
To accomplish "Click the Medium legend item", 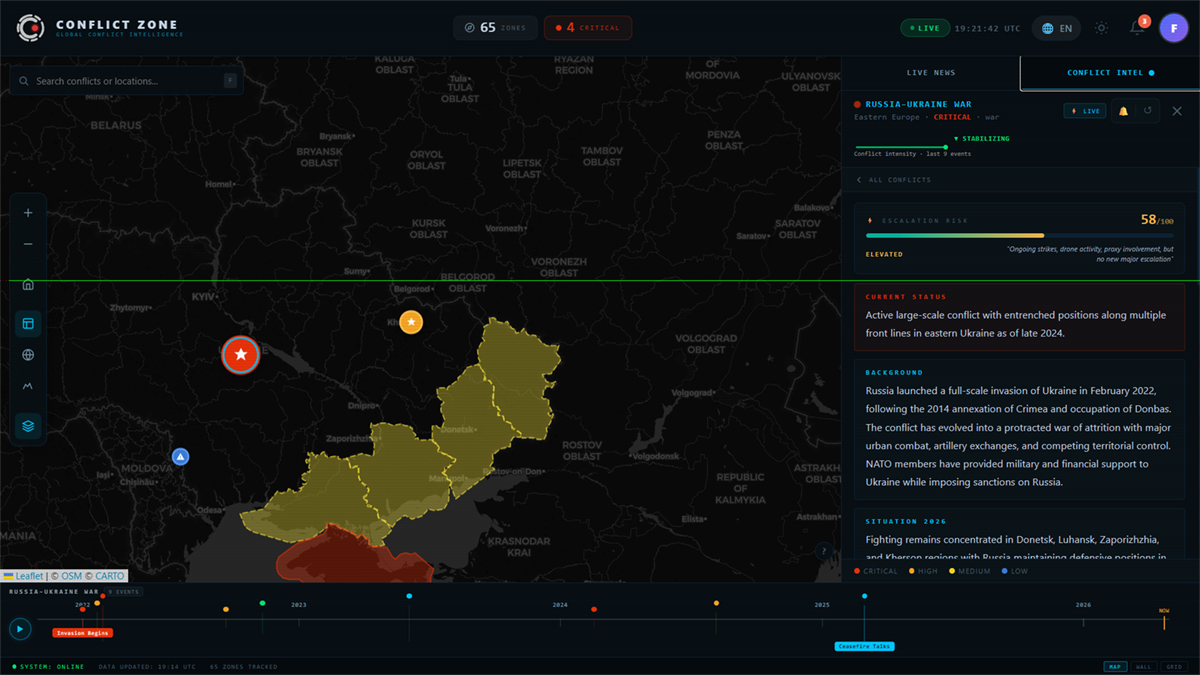I will coord(969,571).
